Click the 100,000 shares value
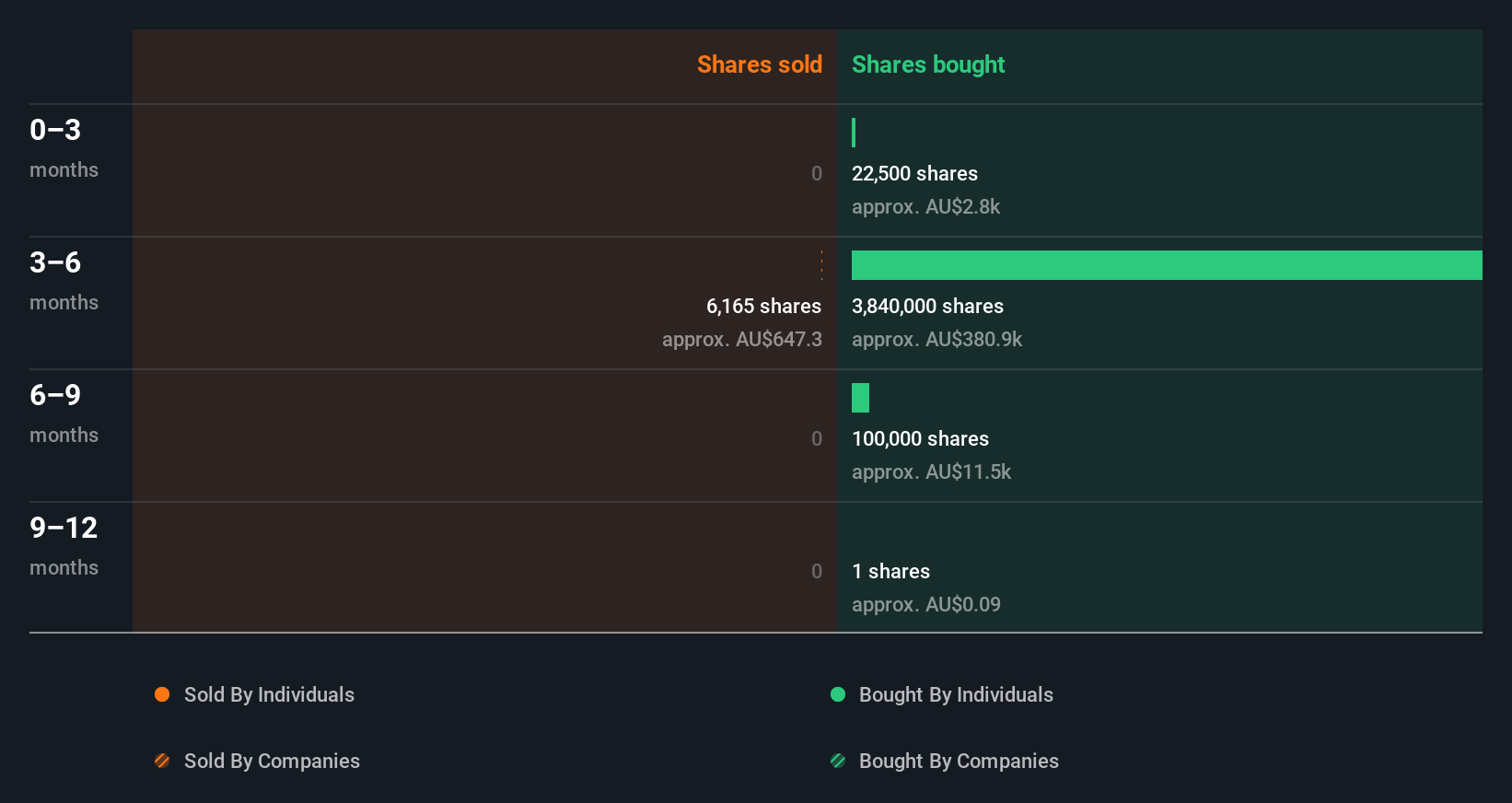The width and height of the screenshot is (1512, 803). click(x=920, y=438)
